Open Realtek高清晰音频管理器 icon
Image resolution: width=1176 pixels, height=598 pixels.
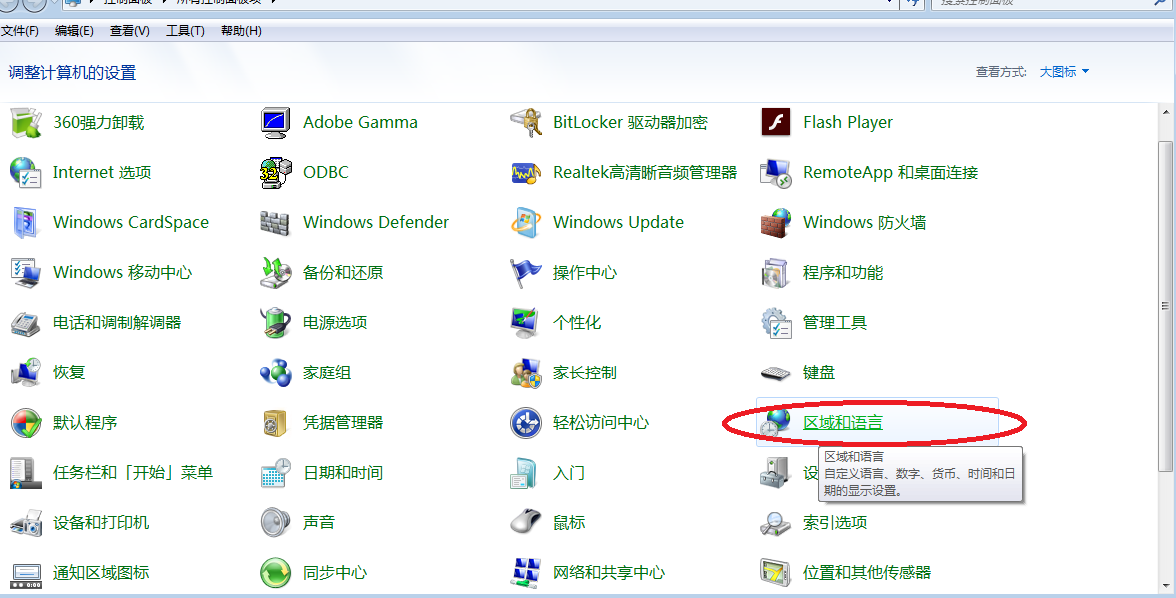click(526, 173)
